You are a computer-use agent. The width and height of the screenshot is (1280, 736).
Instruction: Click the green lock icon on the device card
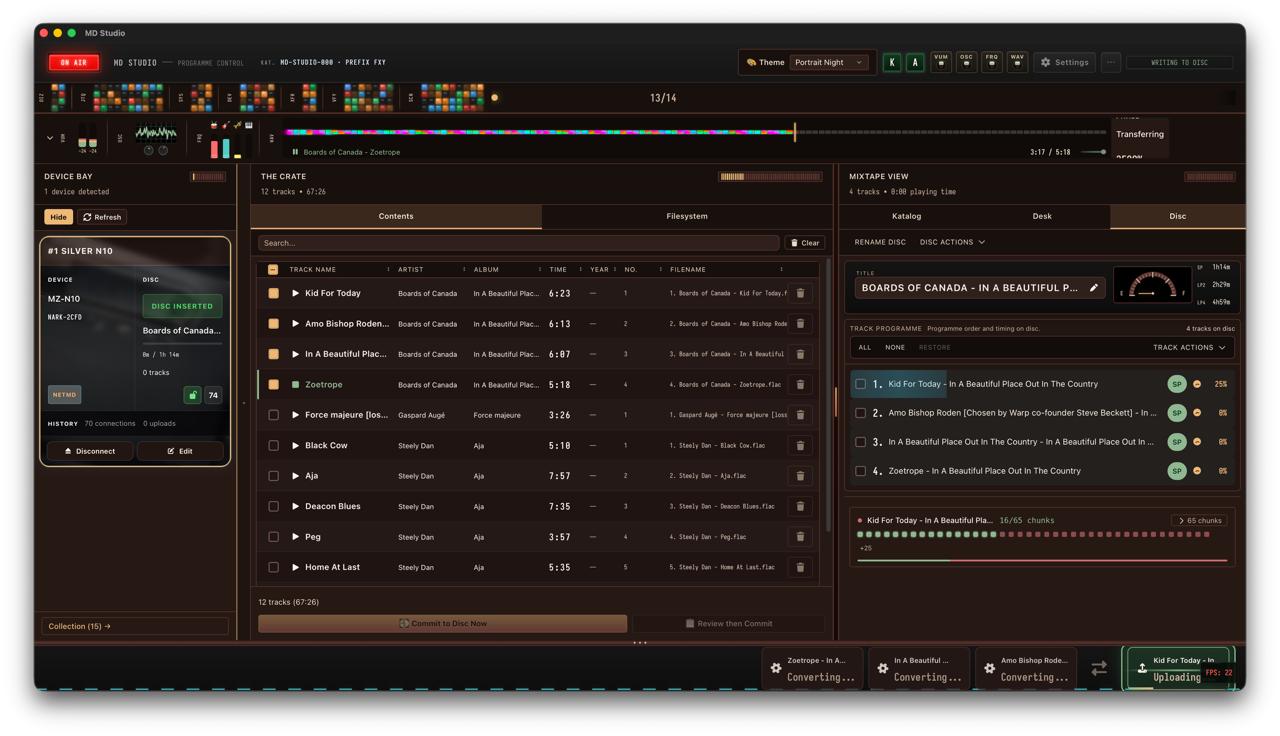pyautogui.click(x=192, y=395)
